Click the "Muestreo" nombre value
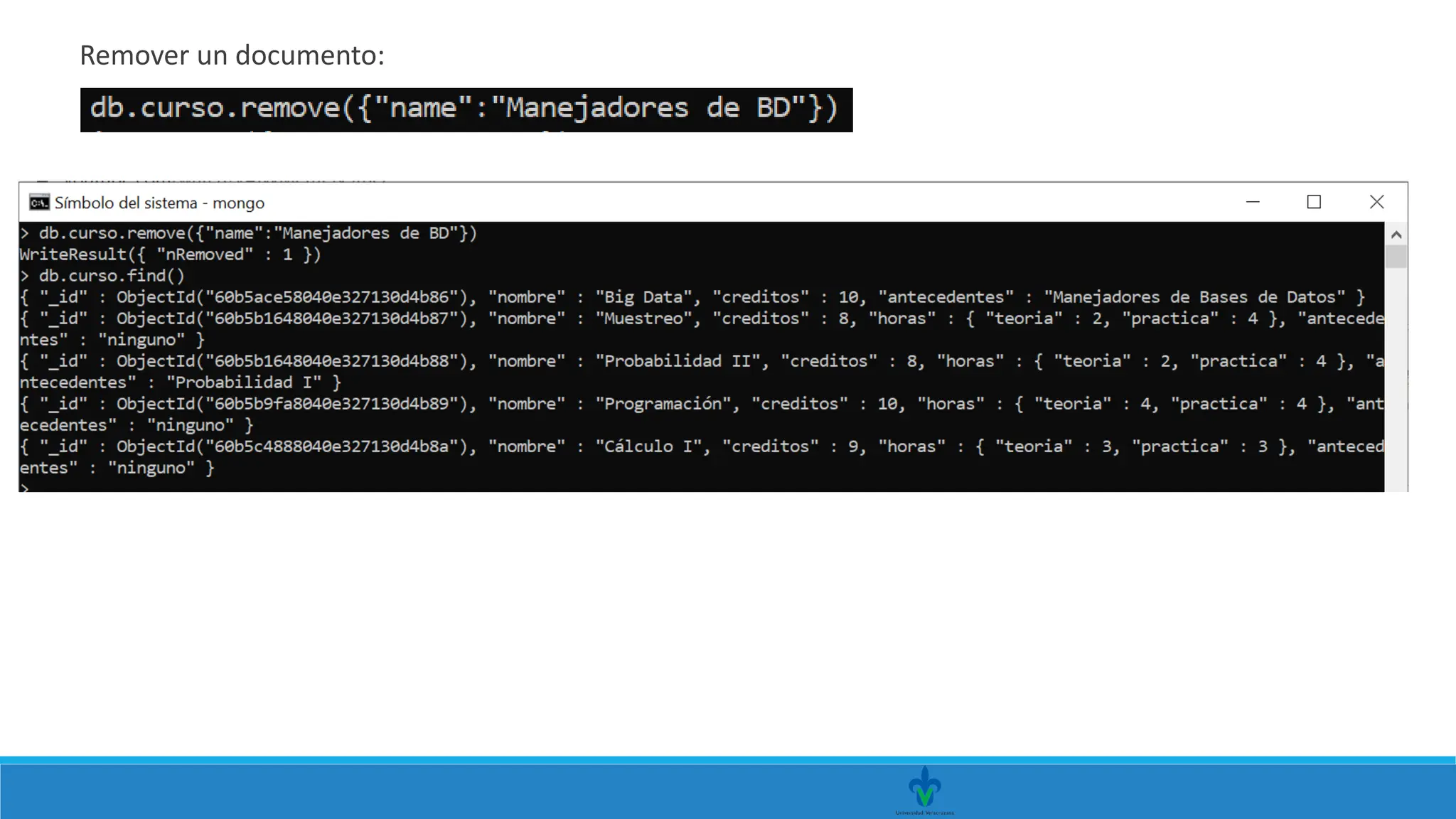 (x=643, y=318)
